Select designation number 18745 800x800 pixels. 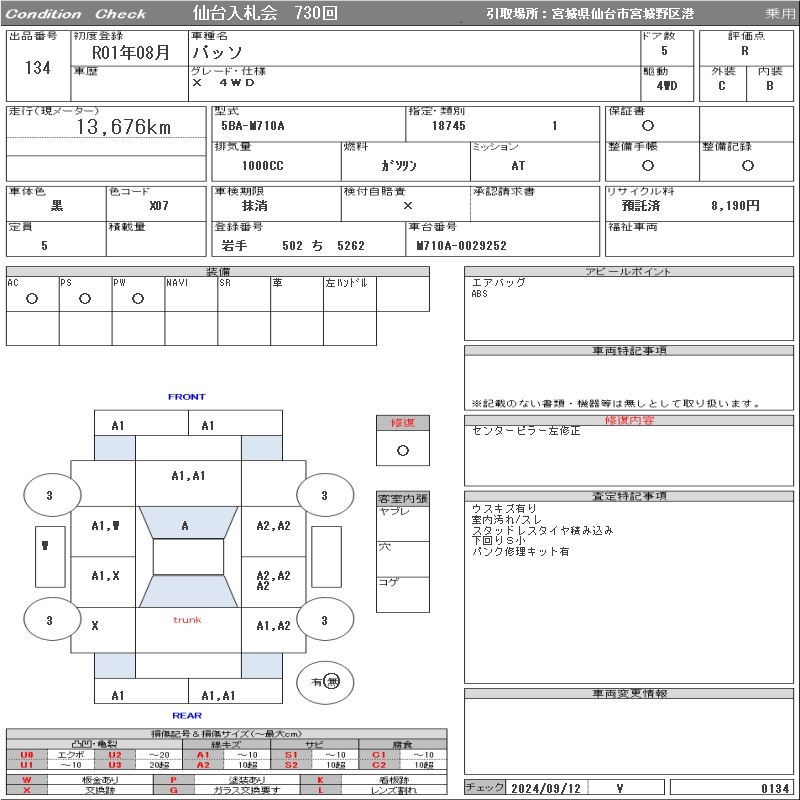click(x=448, y=126)
